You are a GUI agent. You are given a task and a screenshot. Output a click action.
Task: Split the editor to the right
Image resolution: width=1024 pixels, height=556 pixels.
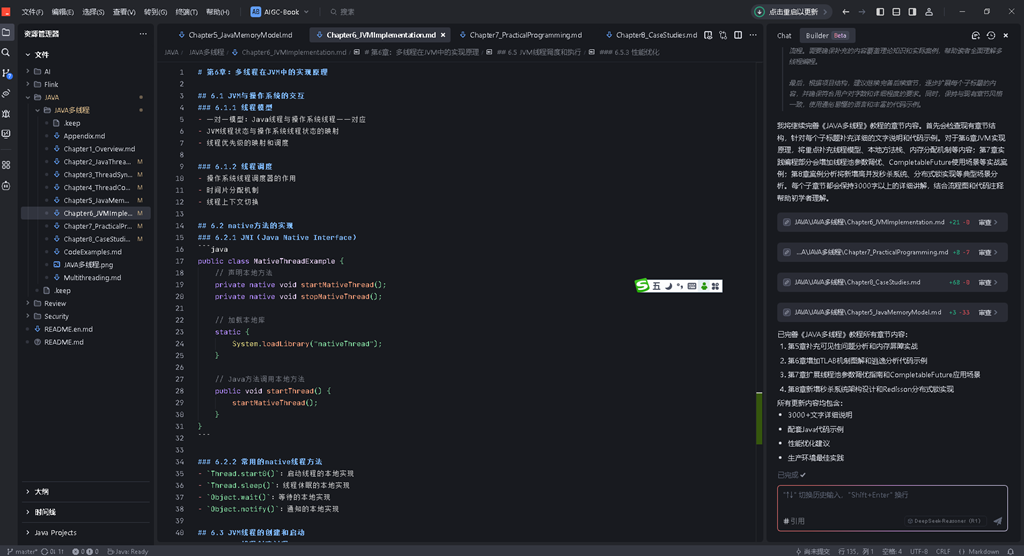(x=738, y=35)
